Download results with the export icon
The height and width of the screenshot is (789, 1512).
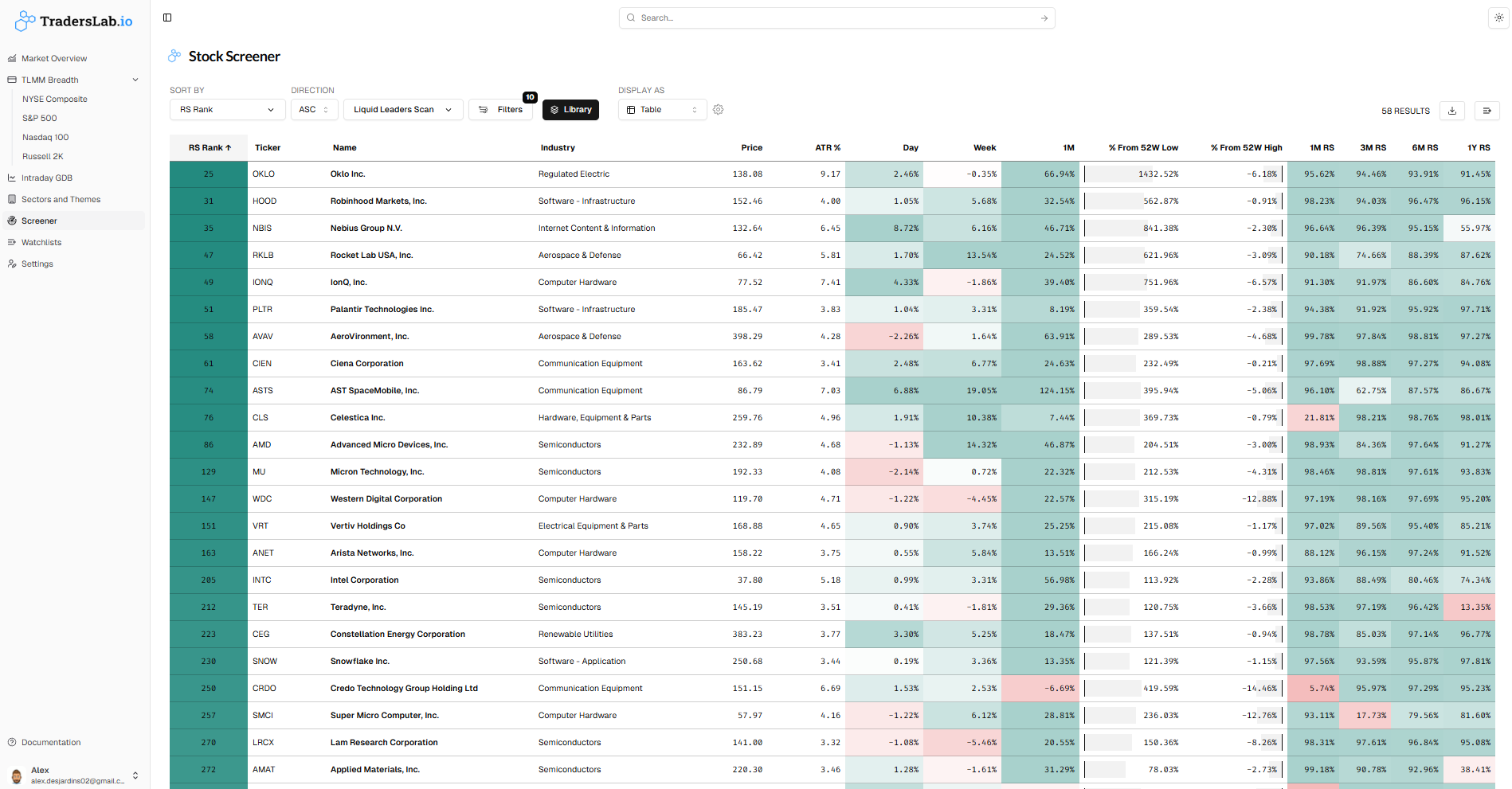click(x=1452, y=111)
